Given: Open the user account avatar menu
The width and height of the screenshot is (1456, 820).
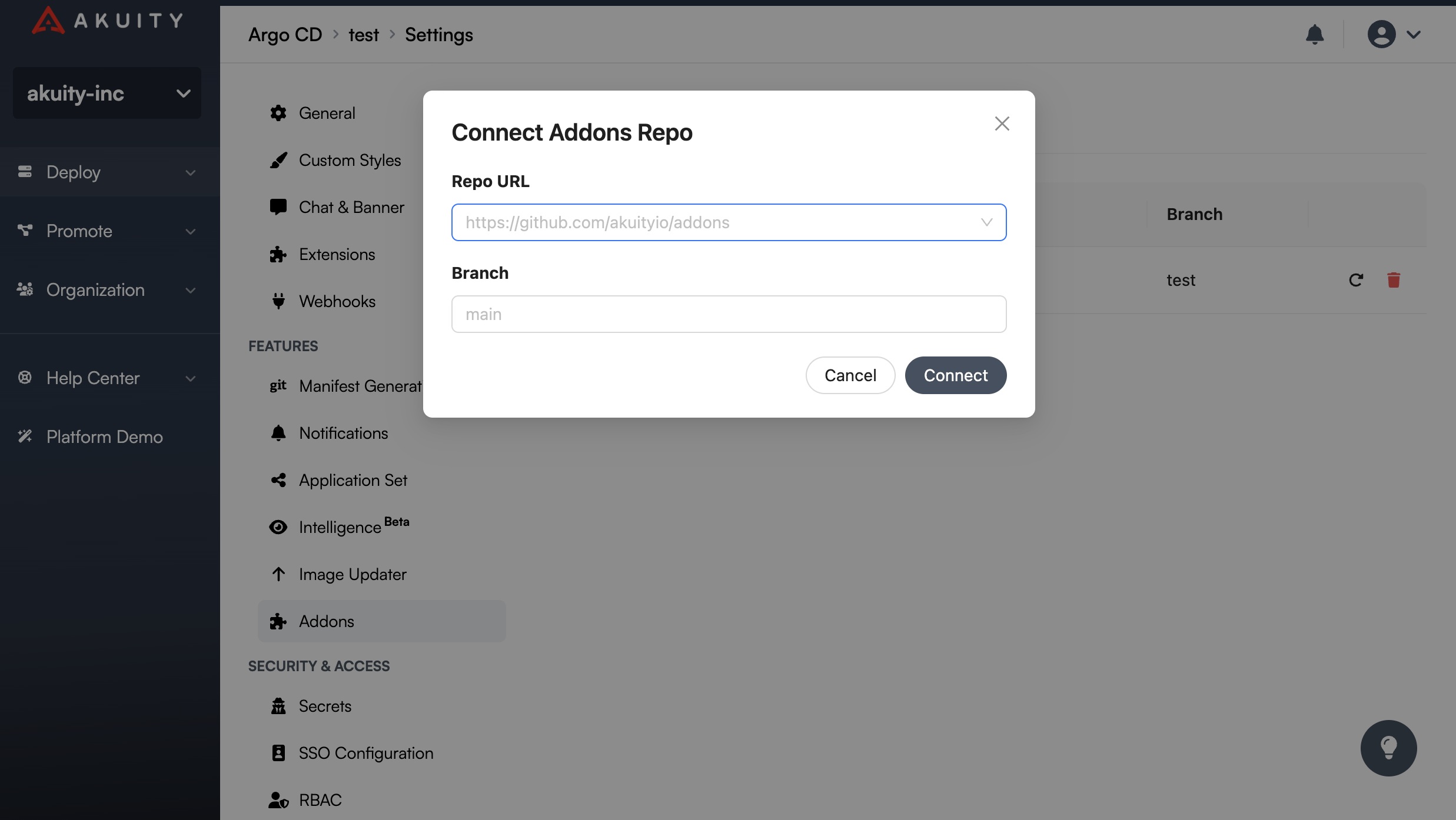Looking at the screenshot, I should pos(1381,34).
